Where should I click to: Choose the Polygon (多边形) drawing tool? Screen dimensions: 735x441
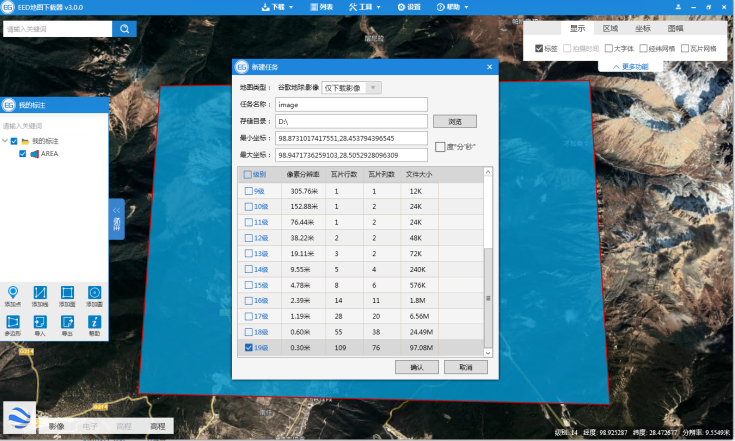click(x=13, y=323)
